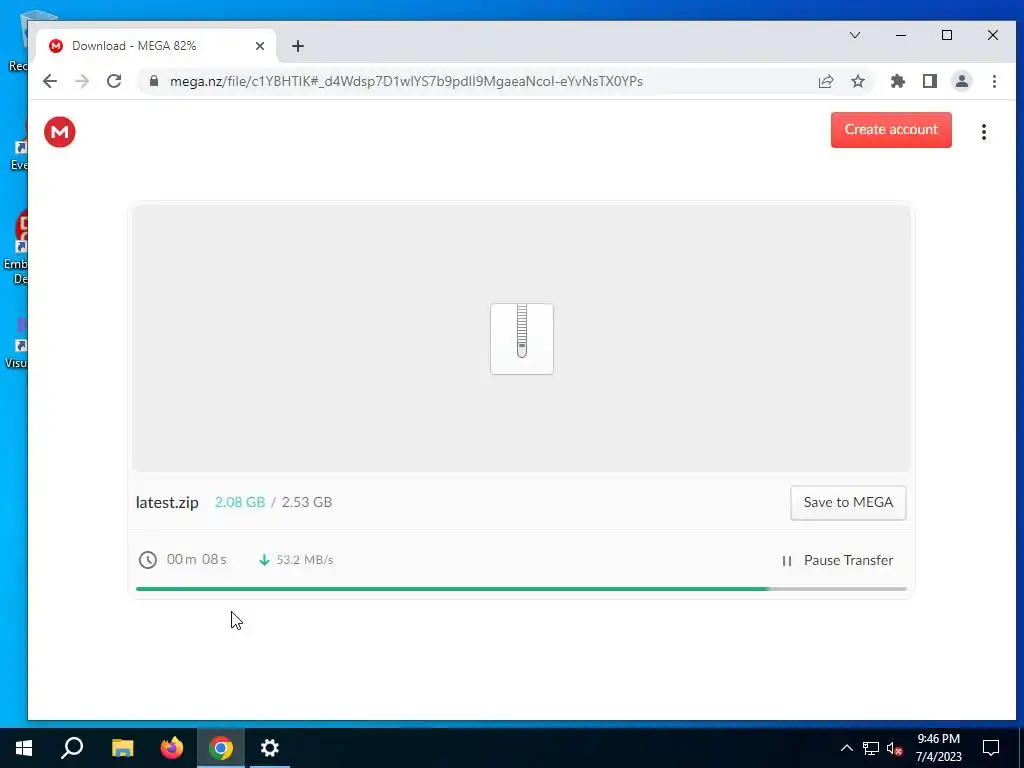Go back in Chrome

[50, 81]
